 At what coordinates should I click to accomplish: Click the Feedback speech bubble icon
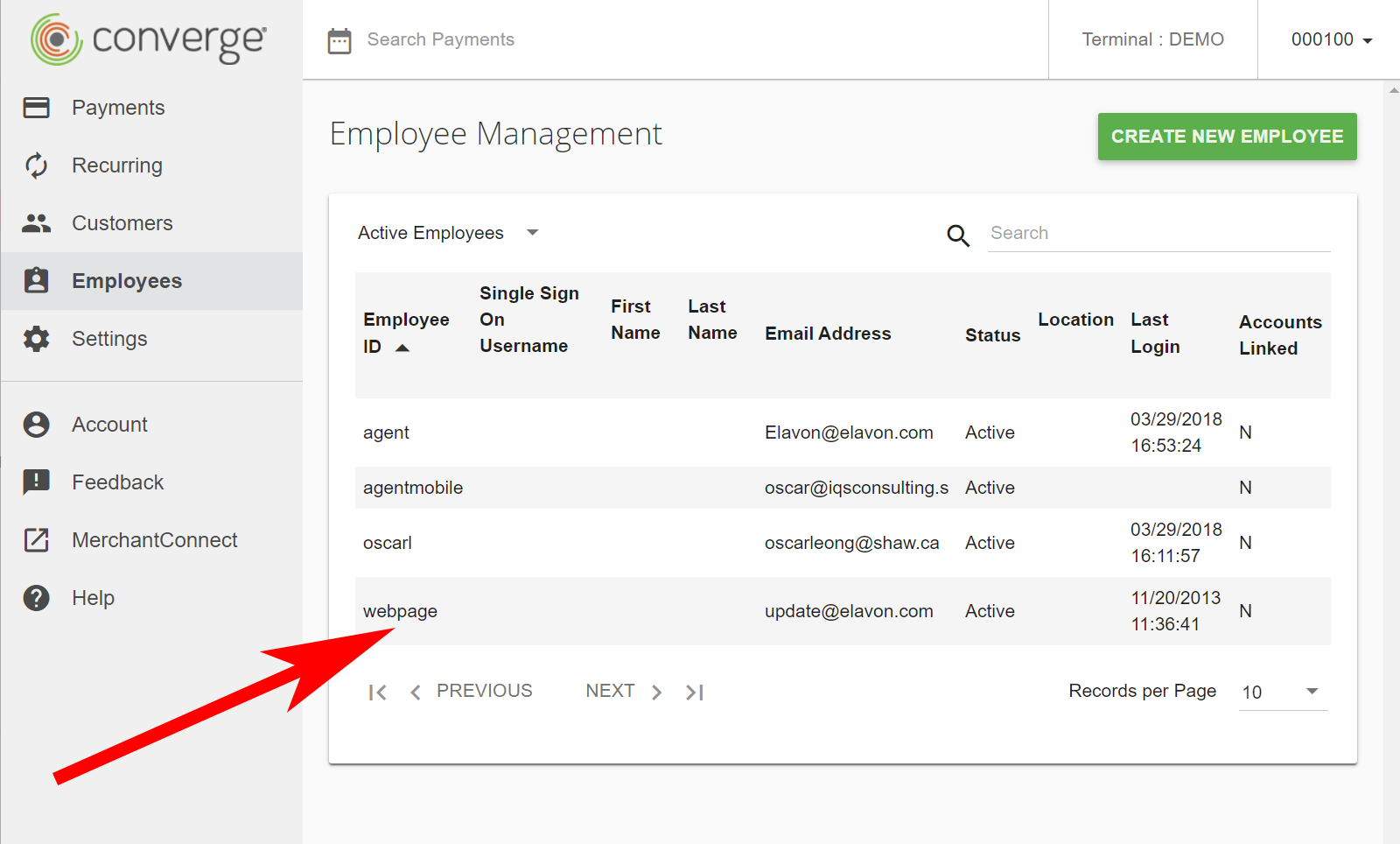click(x=36, y=482)
